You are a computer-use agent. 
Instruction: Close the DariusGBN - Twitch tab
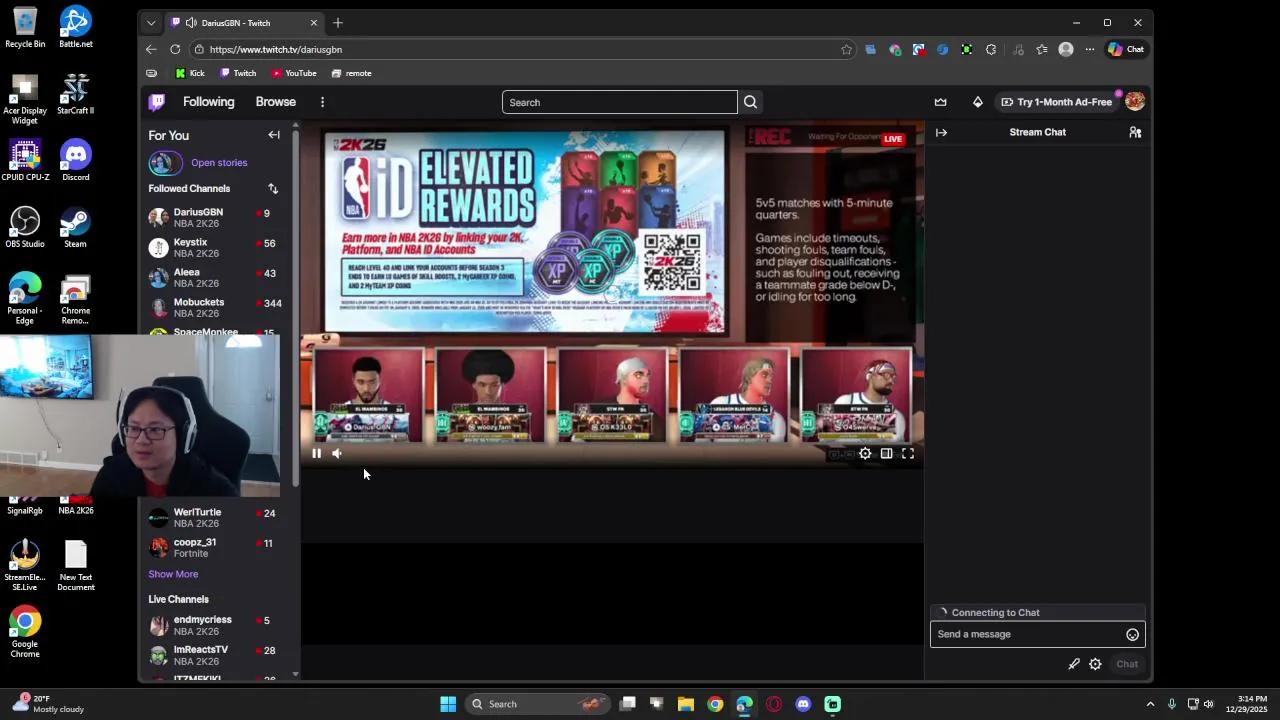click(313, 23)
